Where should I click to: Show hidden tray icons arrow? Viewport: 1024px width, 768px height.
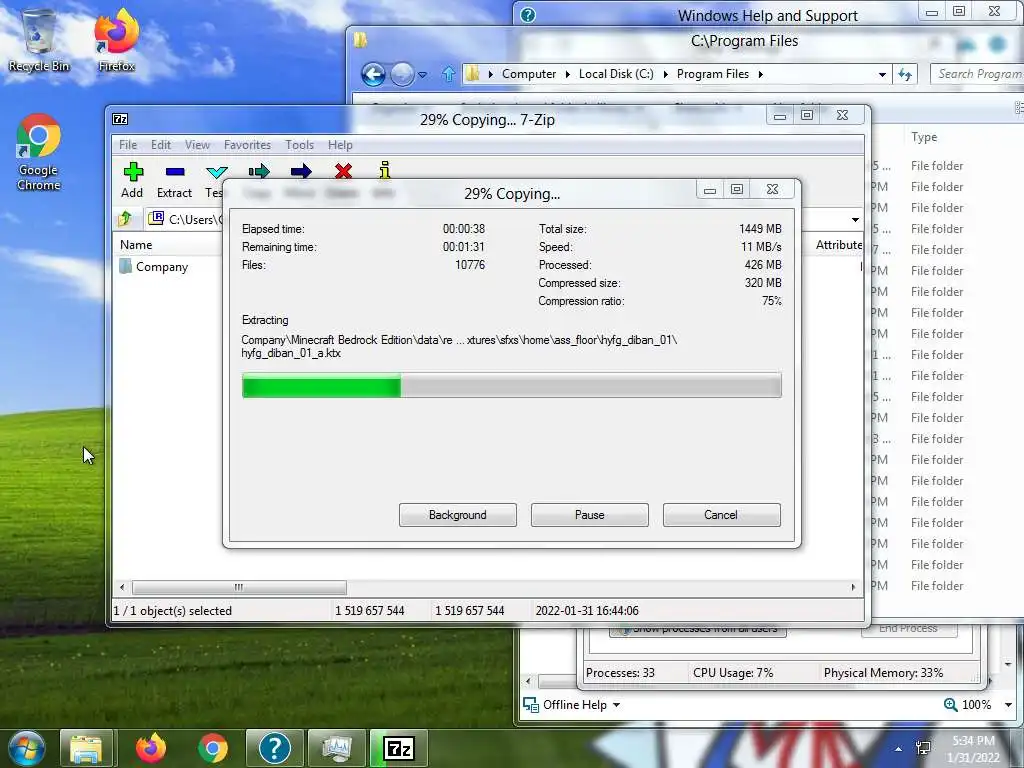pos(899,749)
